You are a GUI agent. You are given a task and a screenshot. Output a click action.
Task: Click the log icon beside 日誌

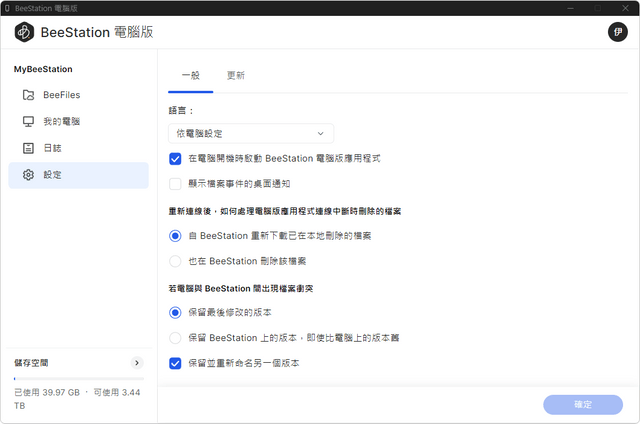point(28,148)
